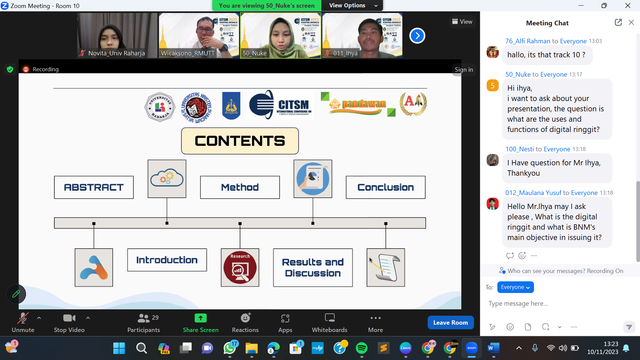Screen dimensions: 640x360
Task: Open the View Options dropdown
Action: click(x=353, y=5)
